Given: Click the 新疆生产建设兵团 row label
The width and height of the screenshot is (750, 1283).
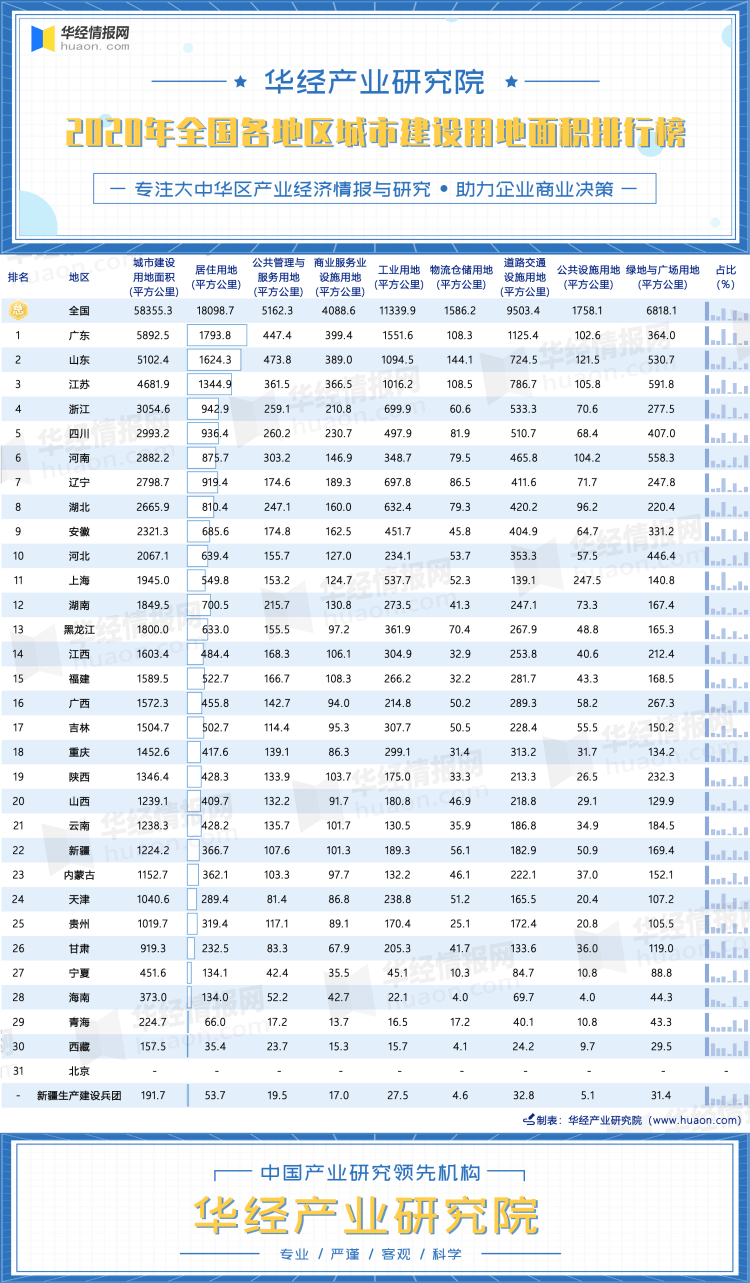Looking at the screenshot, I should tap(79, 1095).
